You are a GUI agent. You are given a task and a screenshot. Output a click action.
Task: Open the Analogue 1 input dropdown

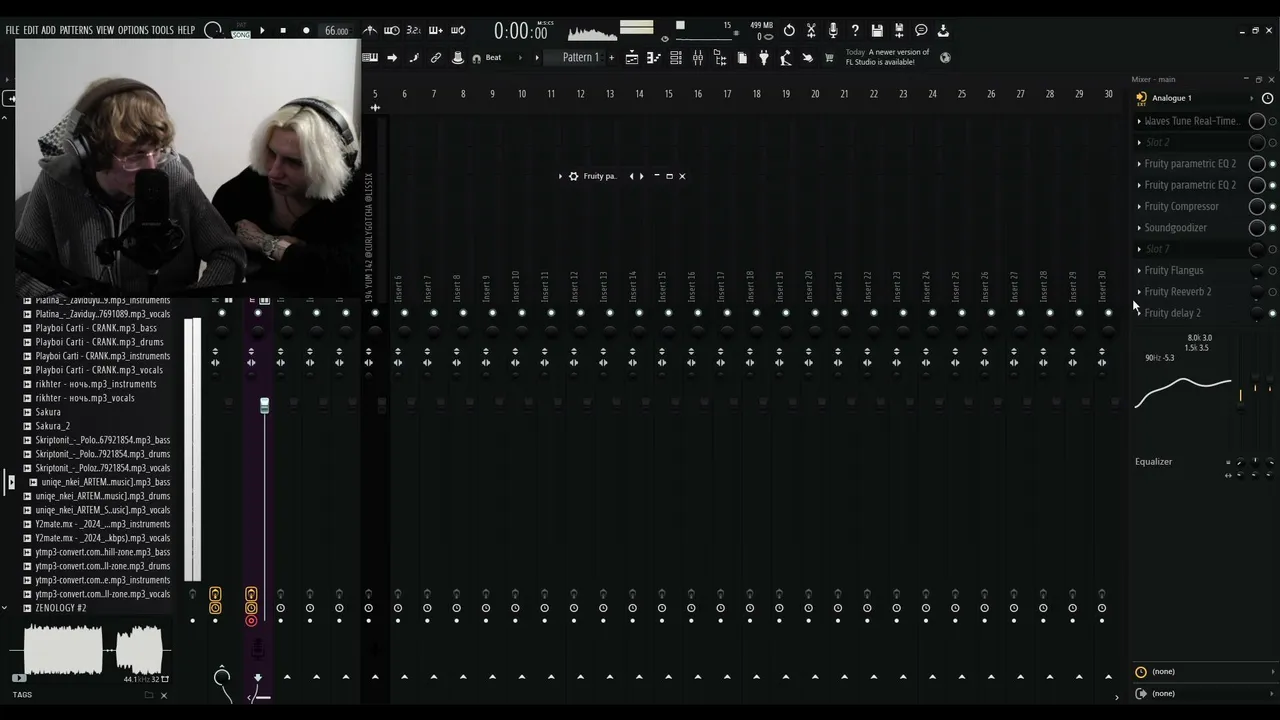[x=1196, y=98]
